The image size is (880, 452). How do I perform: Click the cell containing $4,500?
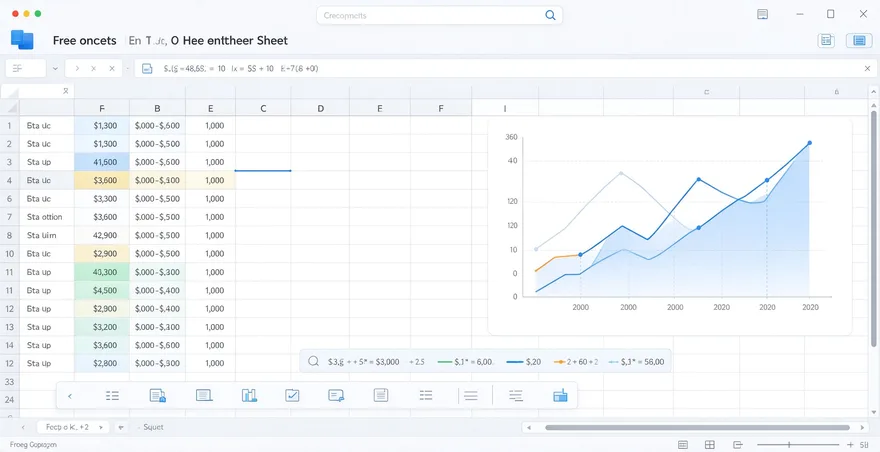coord(102,290)
